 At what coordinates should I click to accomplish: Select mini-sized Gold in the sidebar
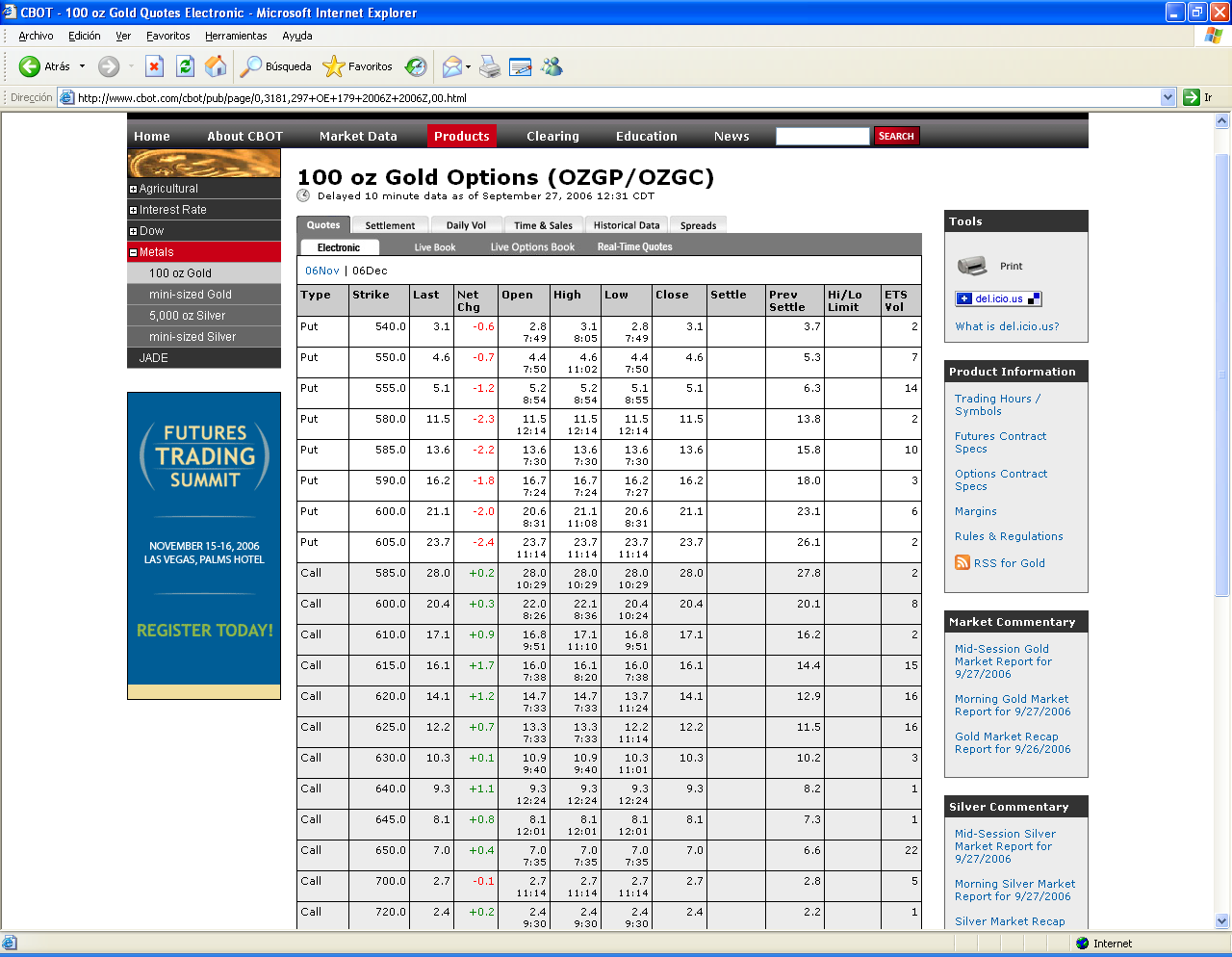204,295
